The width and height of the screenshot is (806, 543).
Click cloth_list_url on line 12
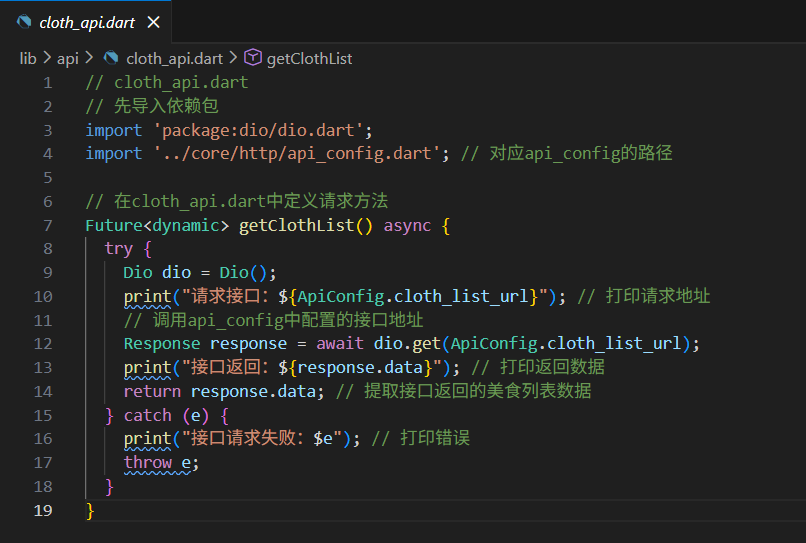click(614, 343)
